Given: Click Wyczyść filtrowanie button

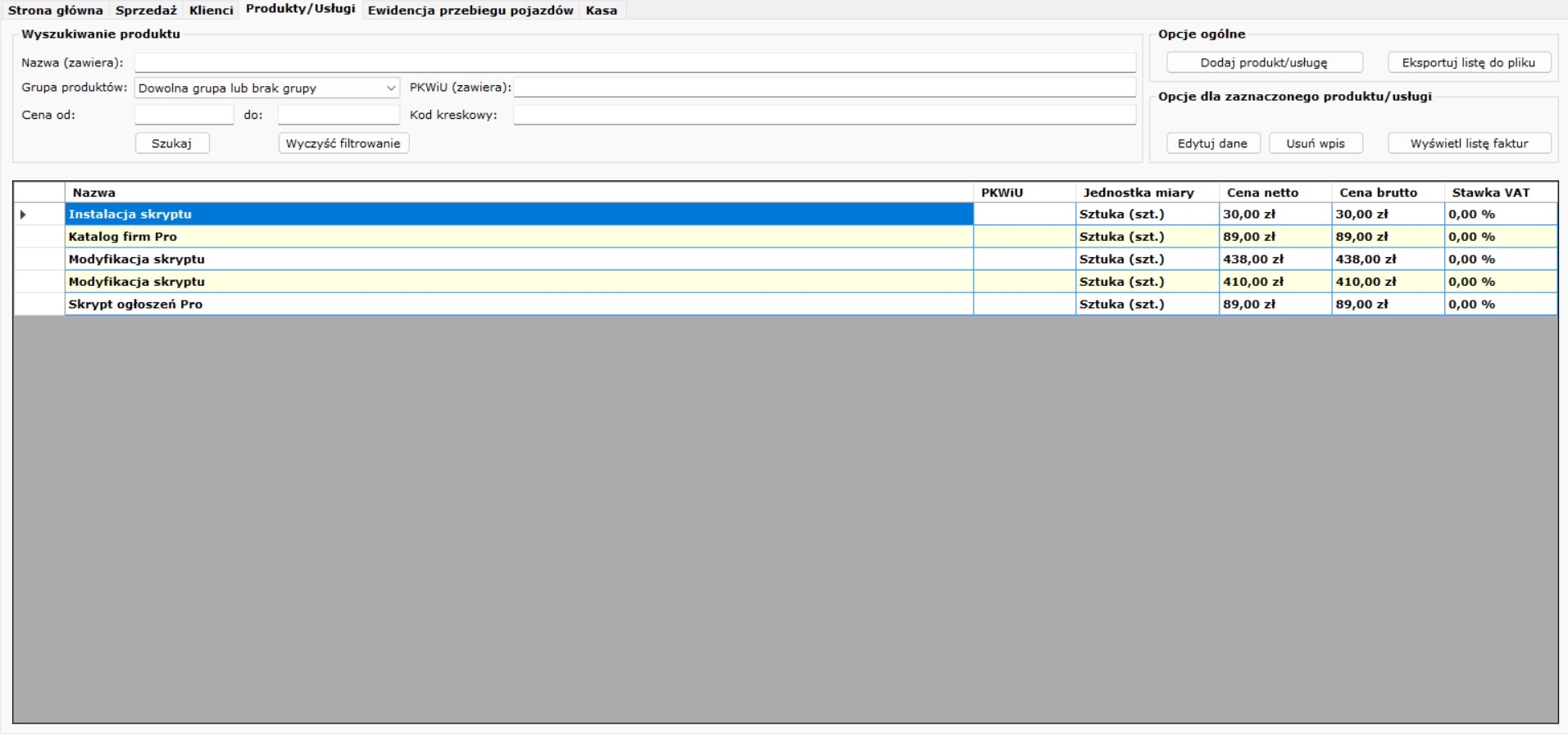Looking at the screenshot, I should pyautogui.click(x=343, y=143).
